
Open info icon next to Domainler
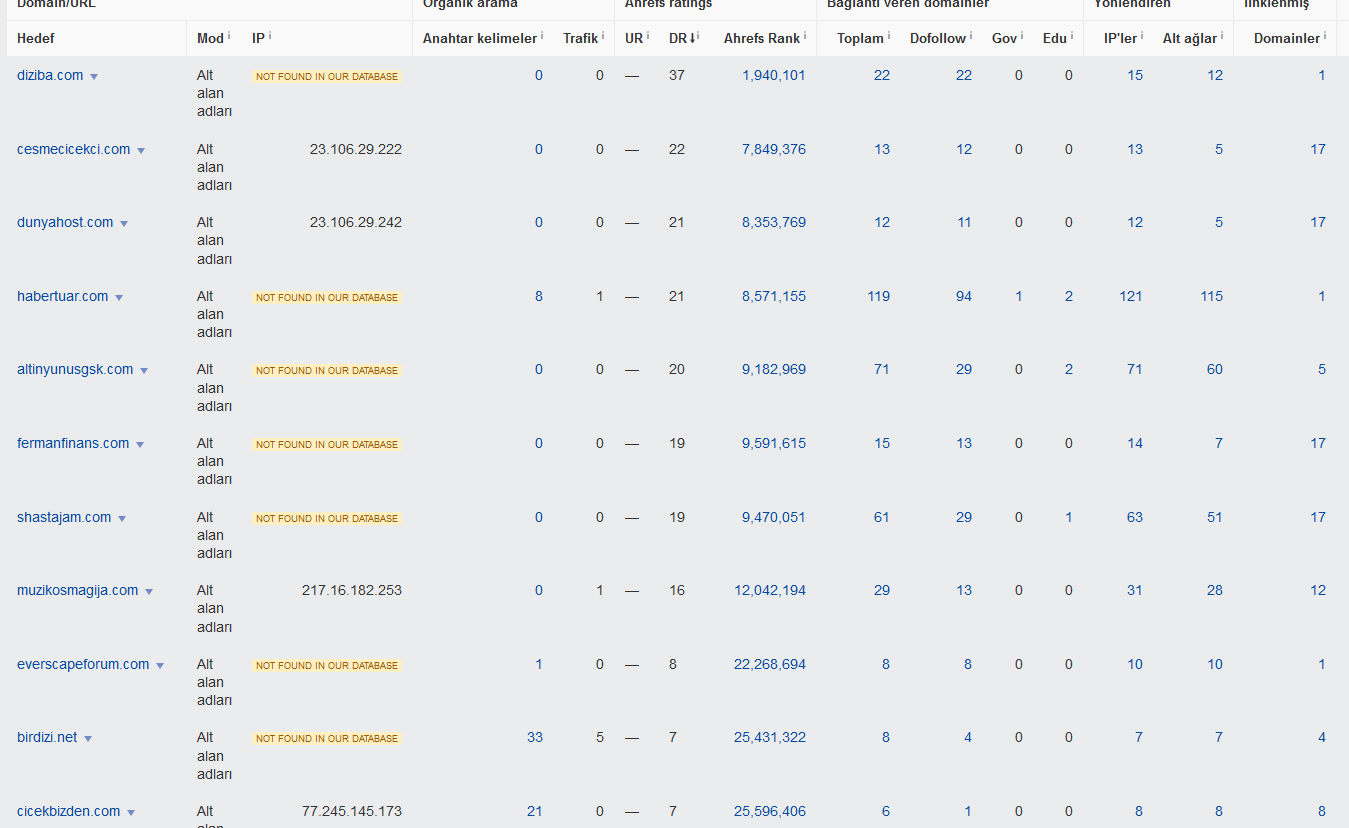click(x=1325, y=35)
